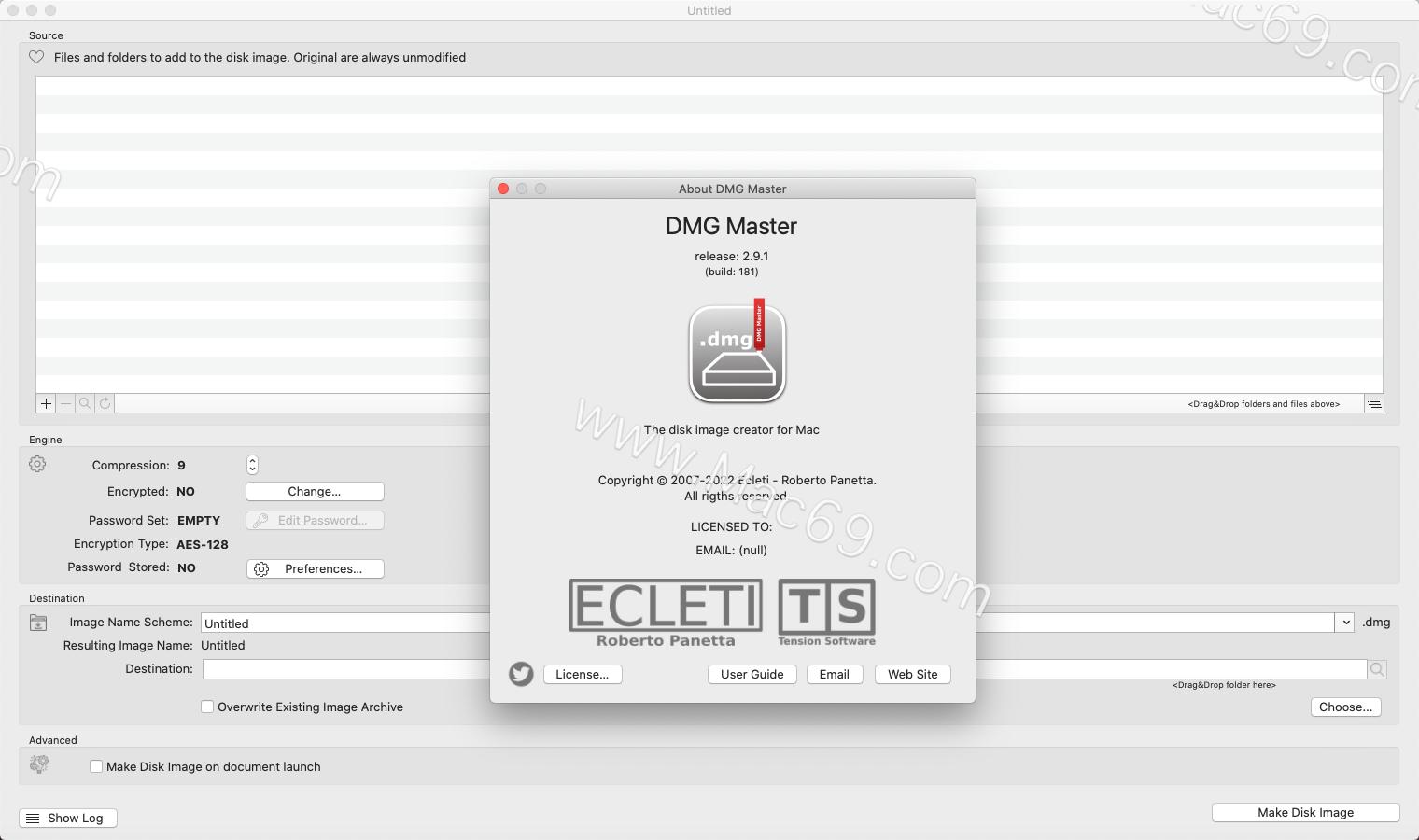Open the User Guide from the About dialog
The height and width of the screenshot is (840, 1419).
pos(752,674)
